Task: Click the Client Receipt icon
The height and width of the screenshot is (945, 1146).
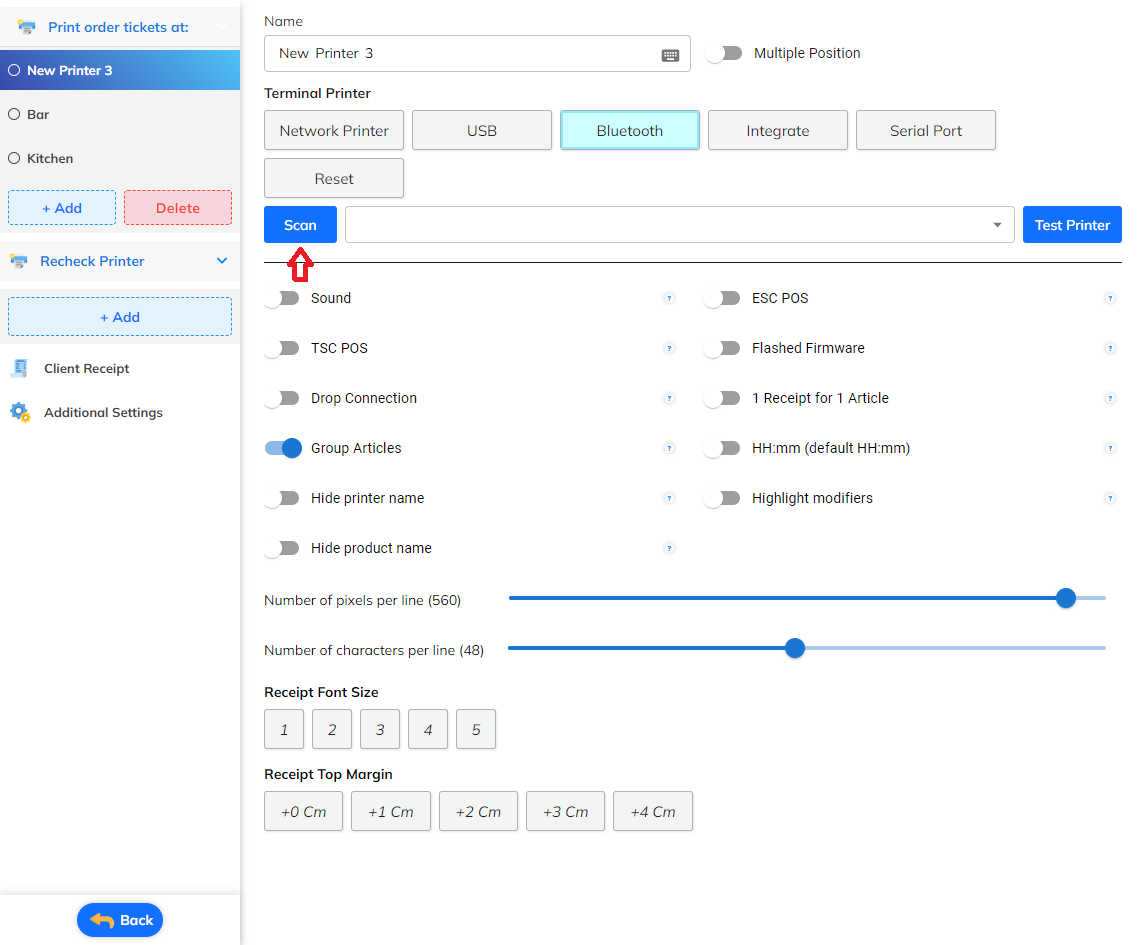Action: tap(20, 368)
